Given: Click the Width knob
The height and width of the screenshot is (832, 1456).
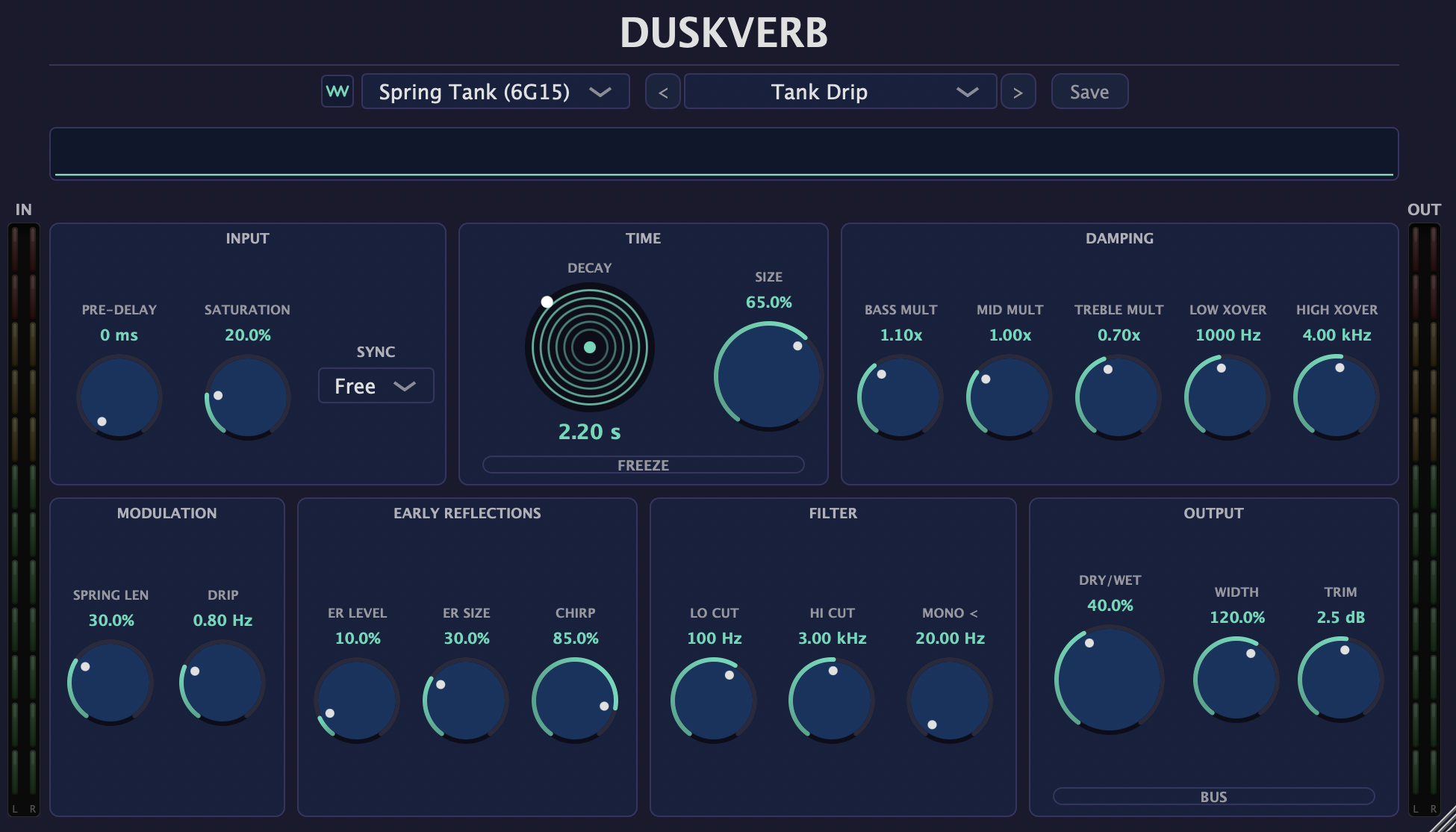Looking at the screenshot, I should click(1236, 680).
